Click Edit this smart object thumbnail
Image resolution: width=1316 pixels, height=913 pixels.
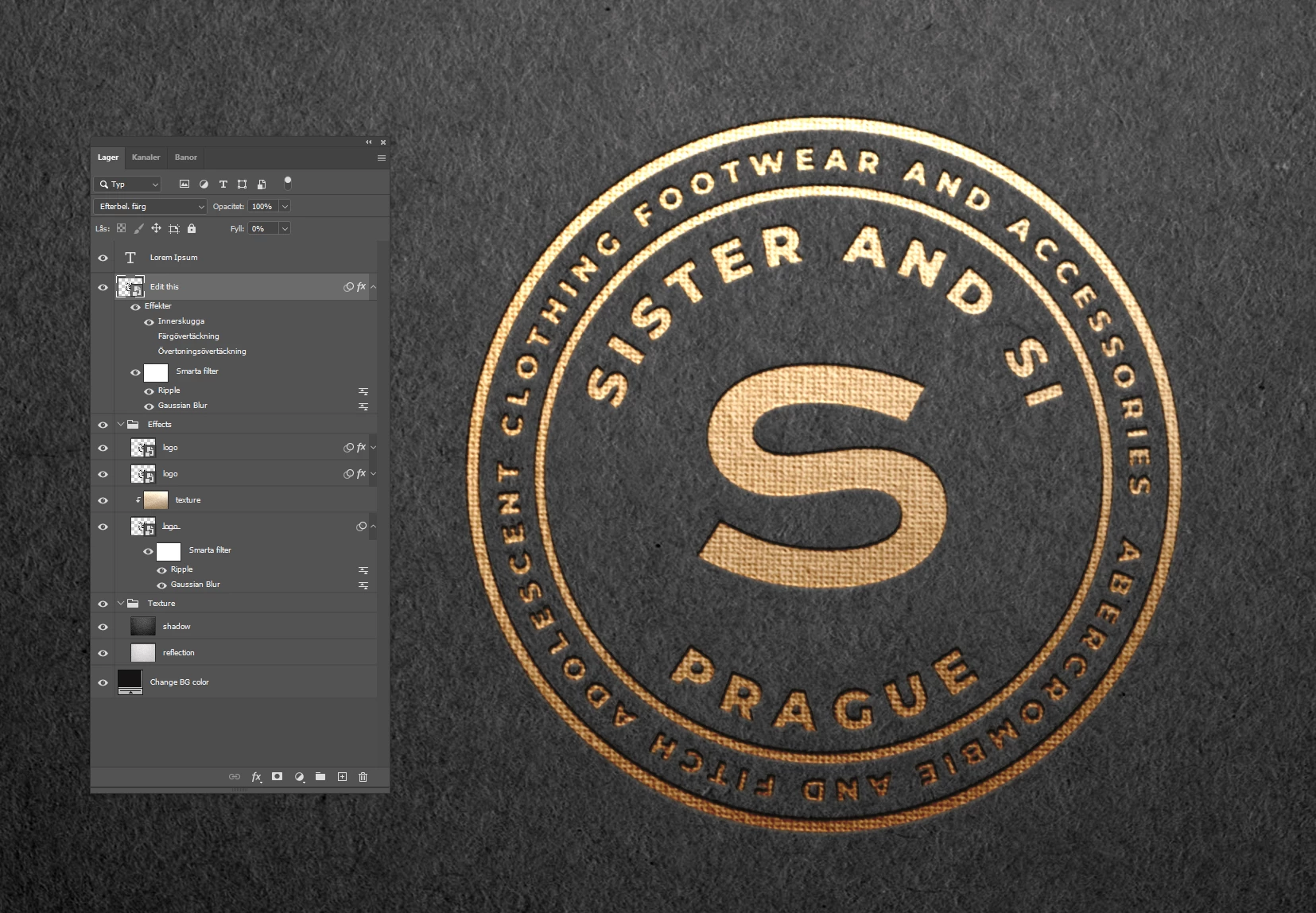(x=130, y=287)
